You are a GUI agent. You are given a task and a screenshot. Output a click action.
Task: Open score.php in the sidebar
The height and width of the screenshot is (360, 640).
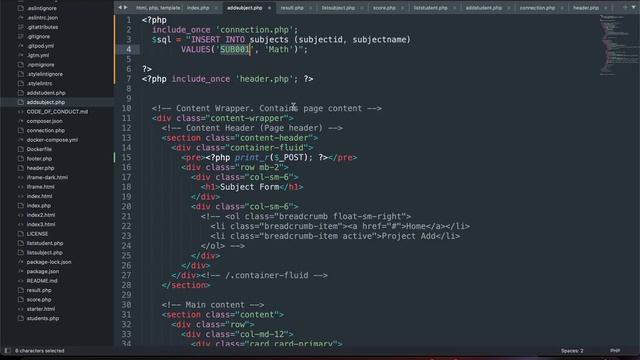point(39,299)
